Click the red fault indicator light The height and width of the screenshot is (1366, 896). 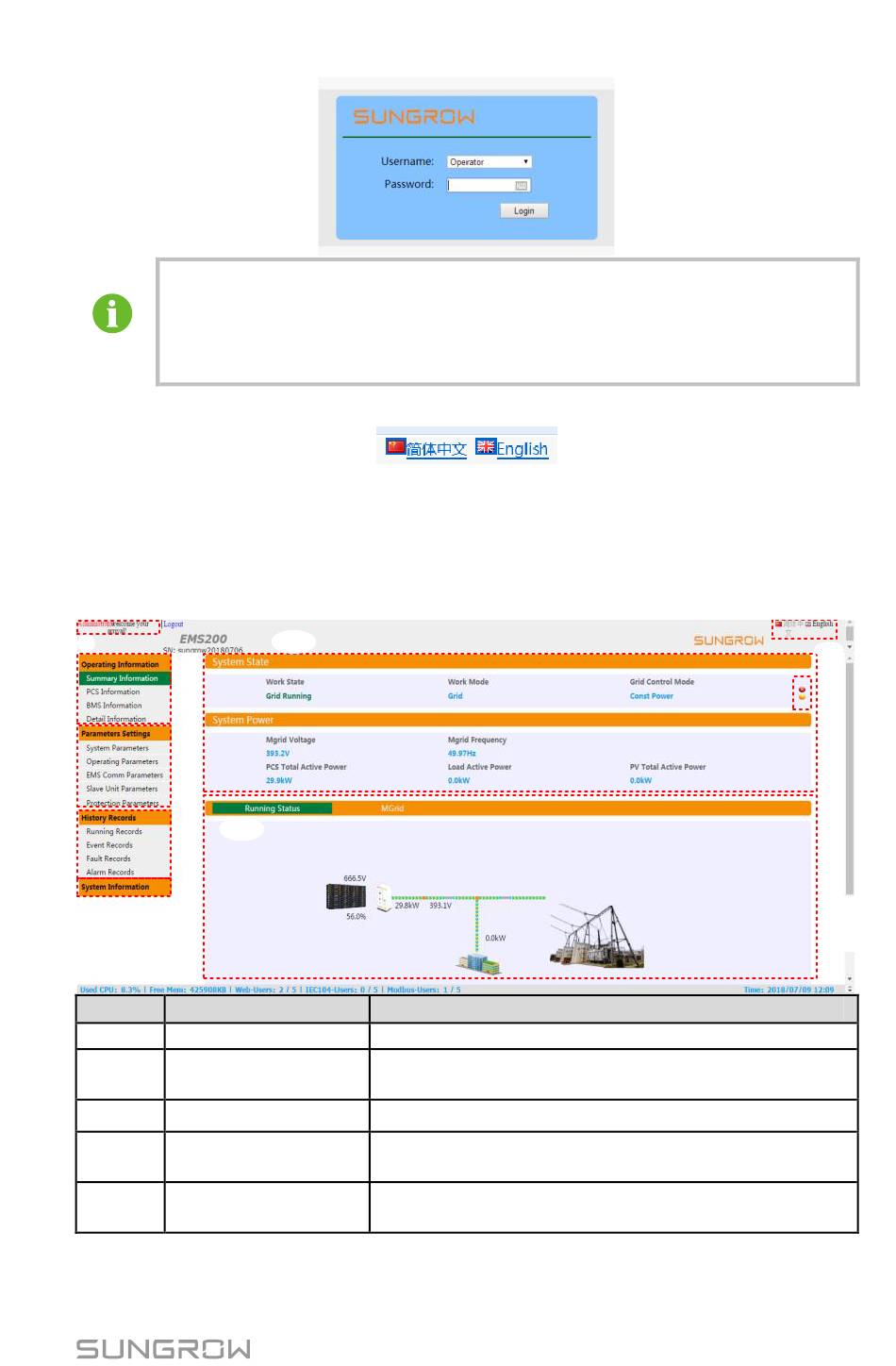coord(803,690)
